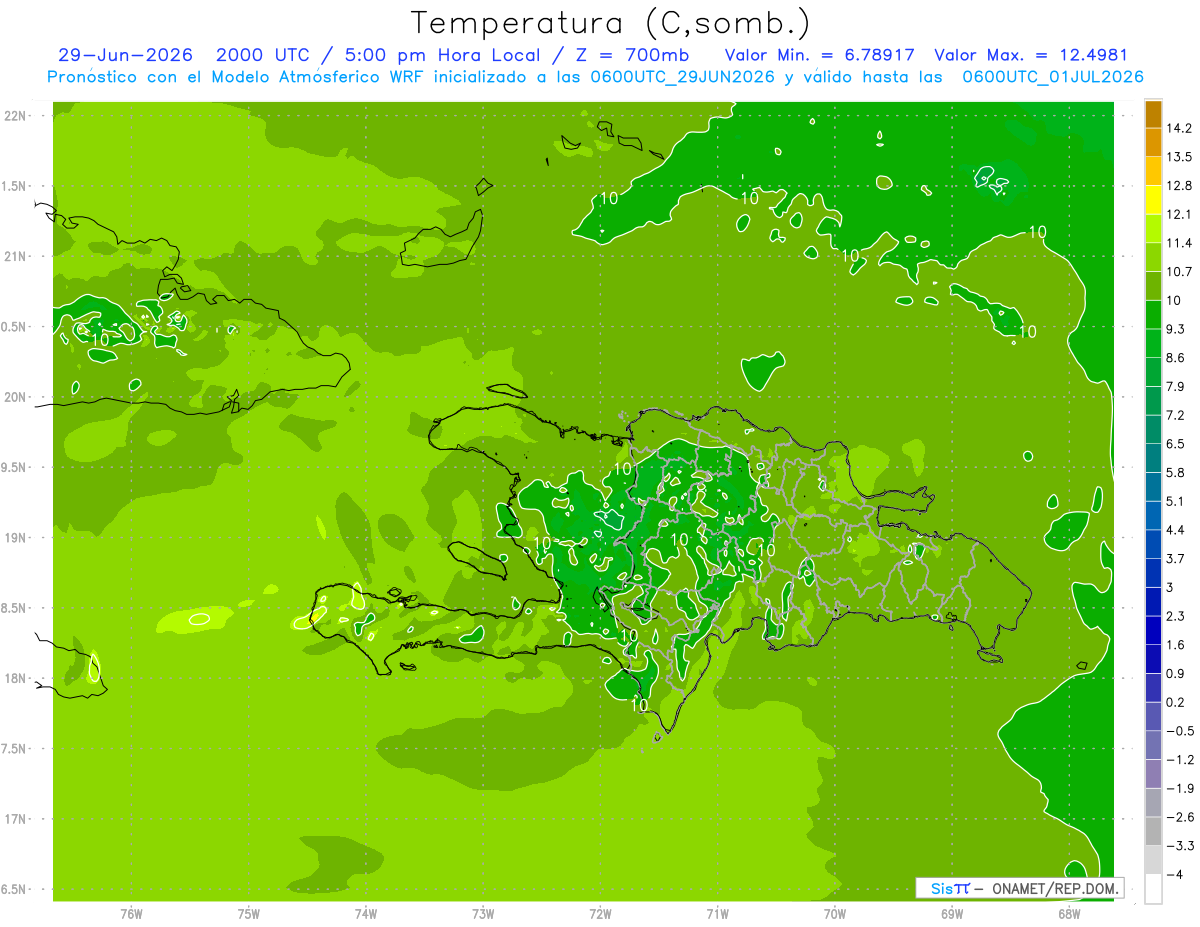The height and width of the screenshot is (927, 1200).
Task: Click the '20N' latitude label
Action: click(x=15, y=397)
